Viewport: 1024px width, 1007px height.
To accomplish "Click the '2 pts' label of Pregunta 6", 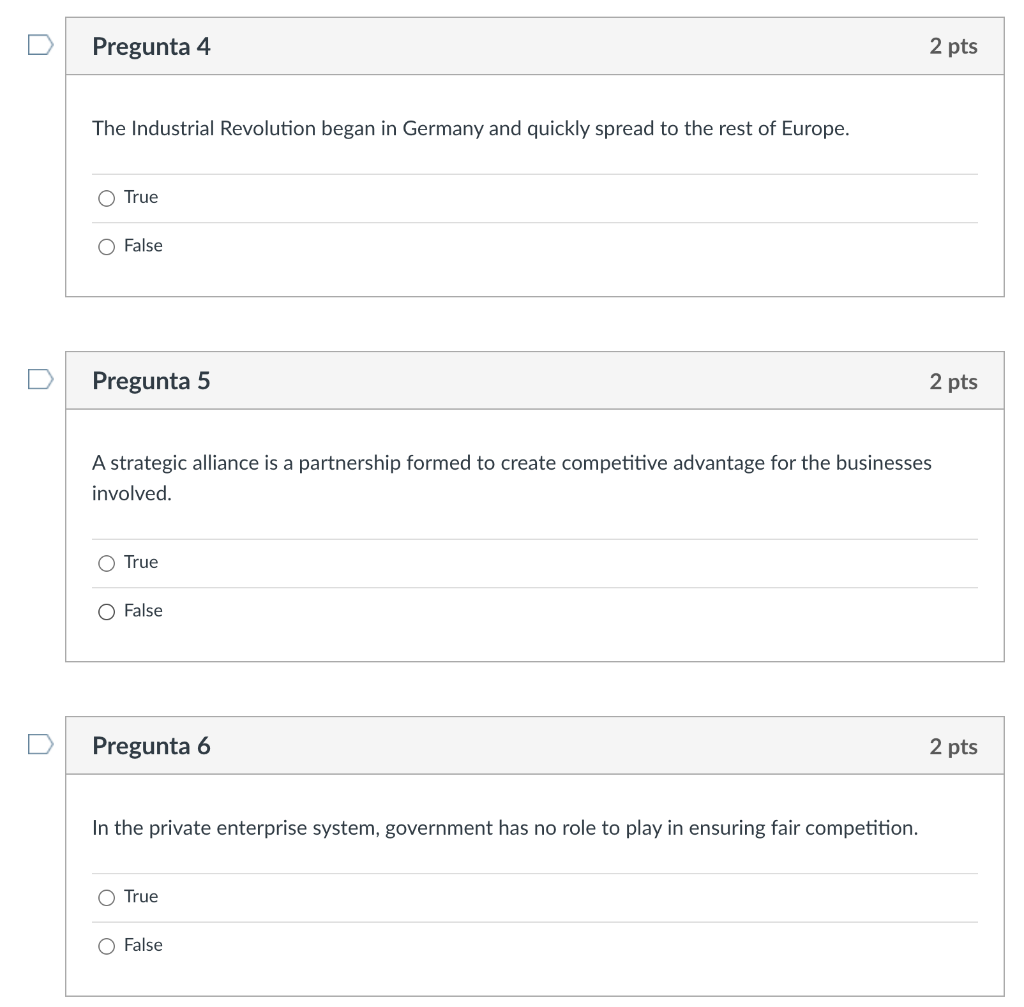I will coord(952,746).
